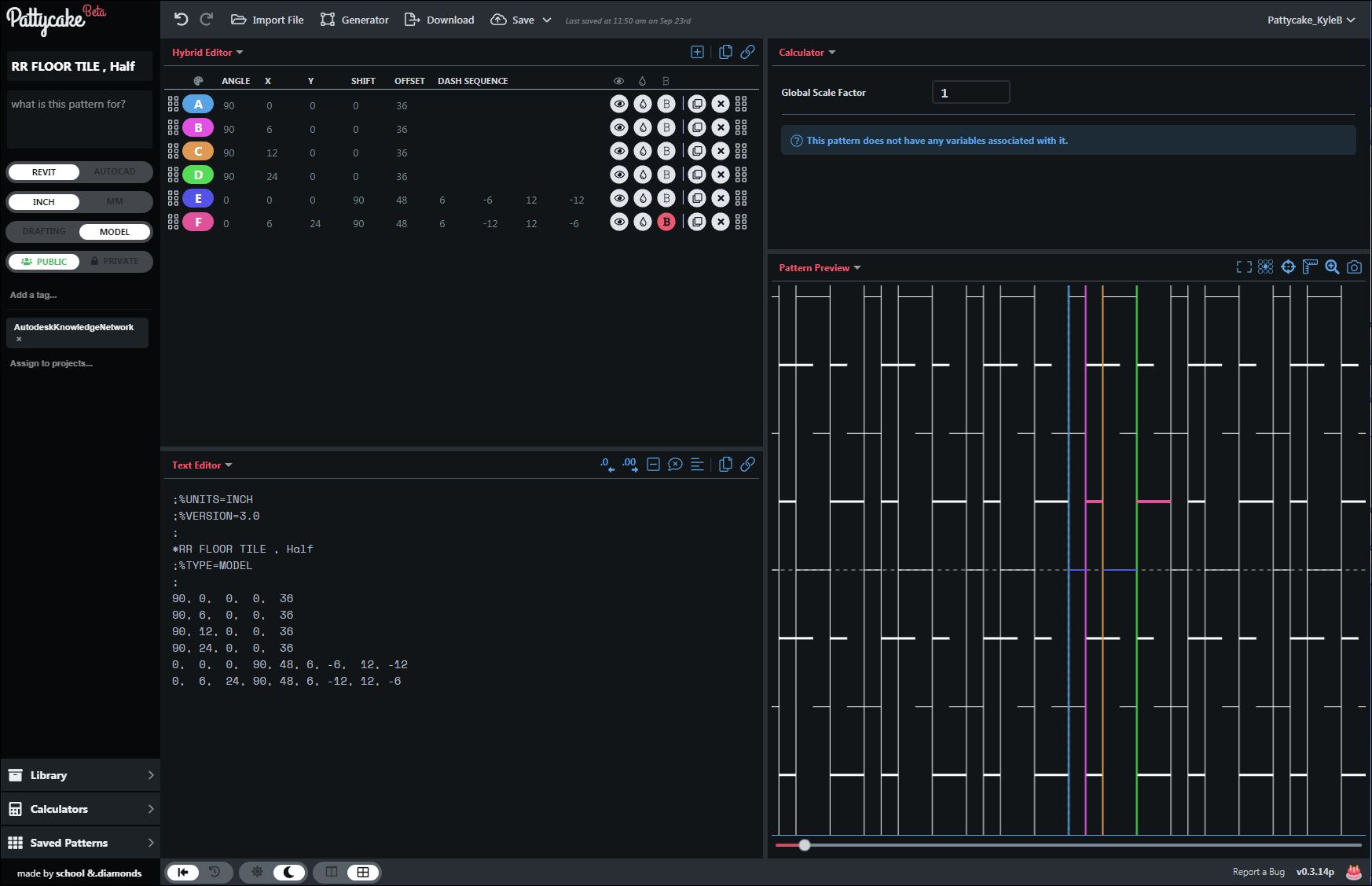Toggle visibility of line A
This screenshot has width=1372, height=886.
click(x=619, y=104)
